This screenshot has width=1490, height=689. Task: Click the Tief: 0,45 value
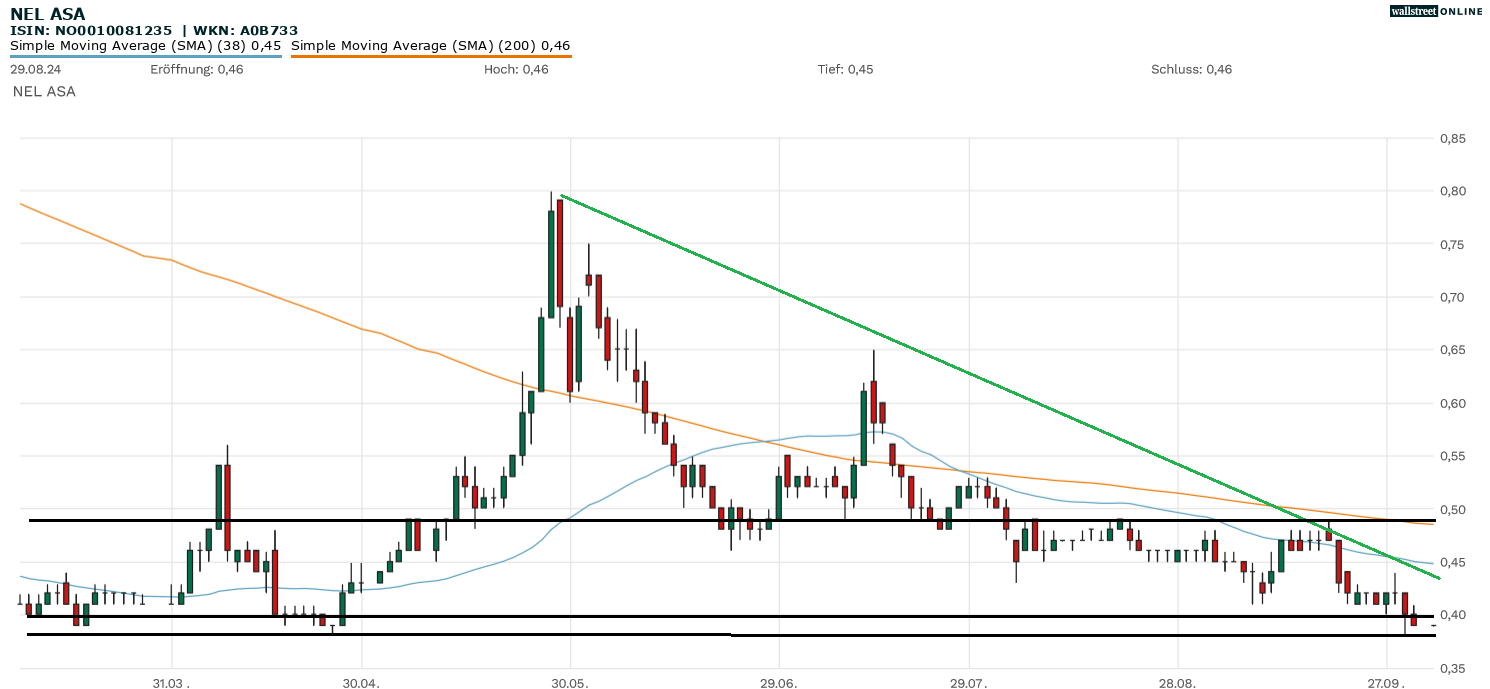pos(845,69)
